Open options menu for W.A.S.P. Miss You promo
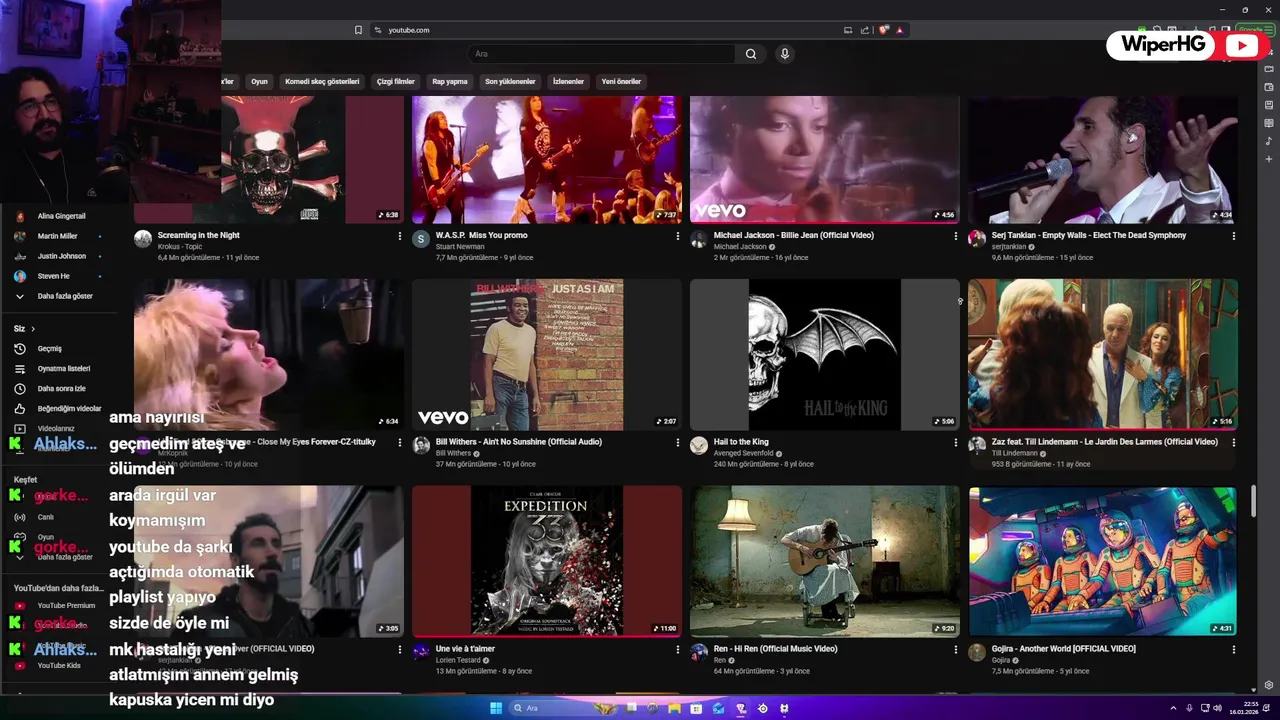 (x=677, y=237)
